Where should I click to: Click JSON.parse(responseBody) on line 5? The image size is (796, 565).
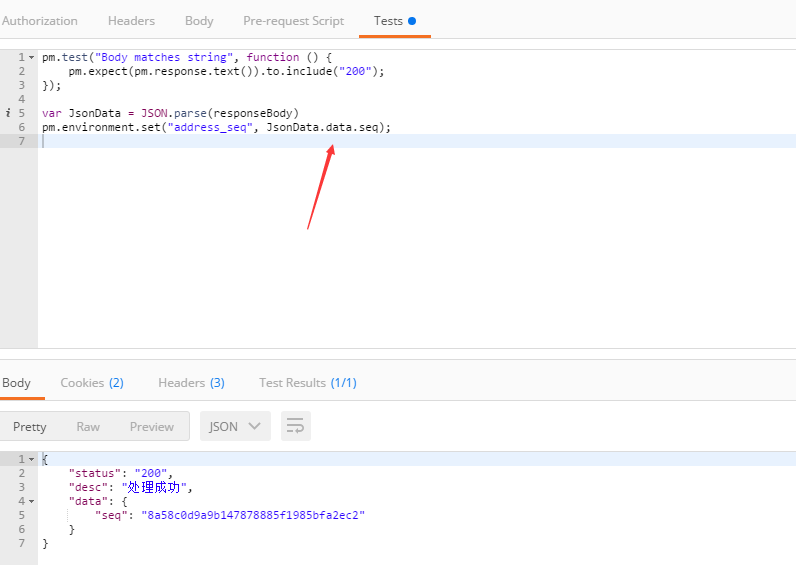pos(219,113)
